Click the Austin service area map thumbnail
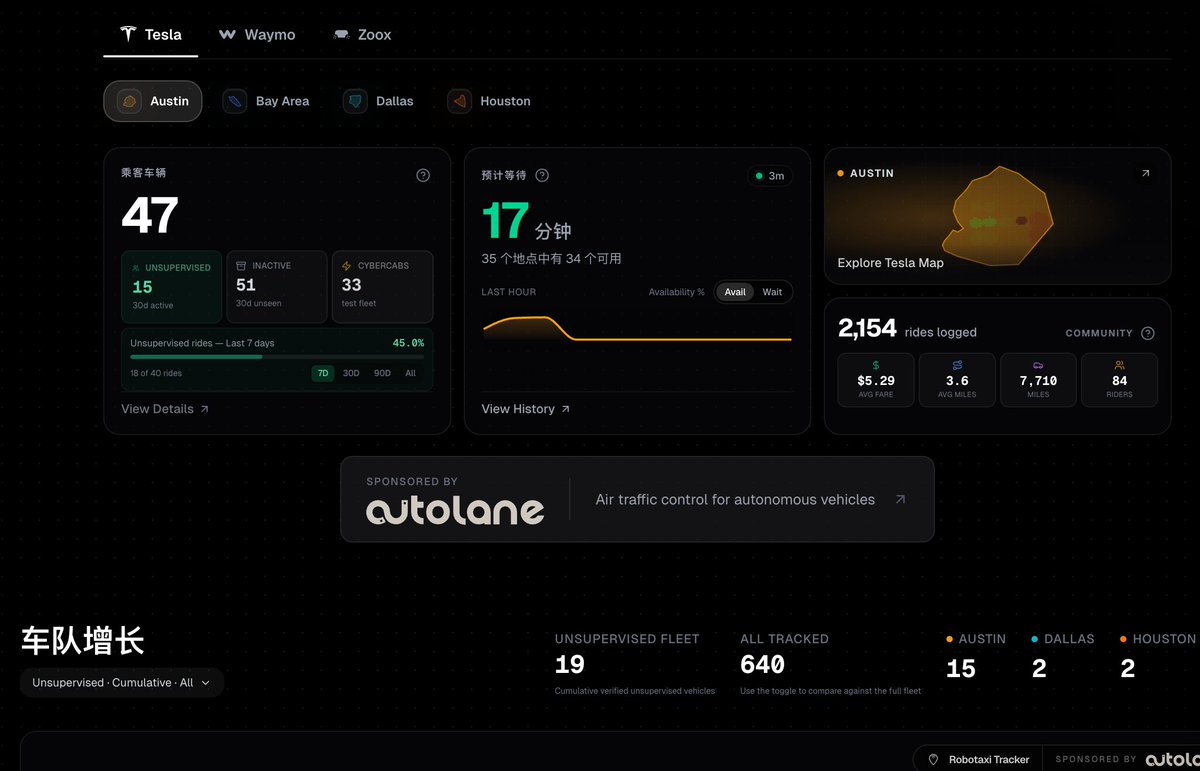Viewport: 1200px width, 771px height. pyautogui.click(x=997, y=216)
